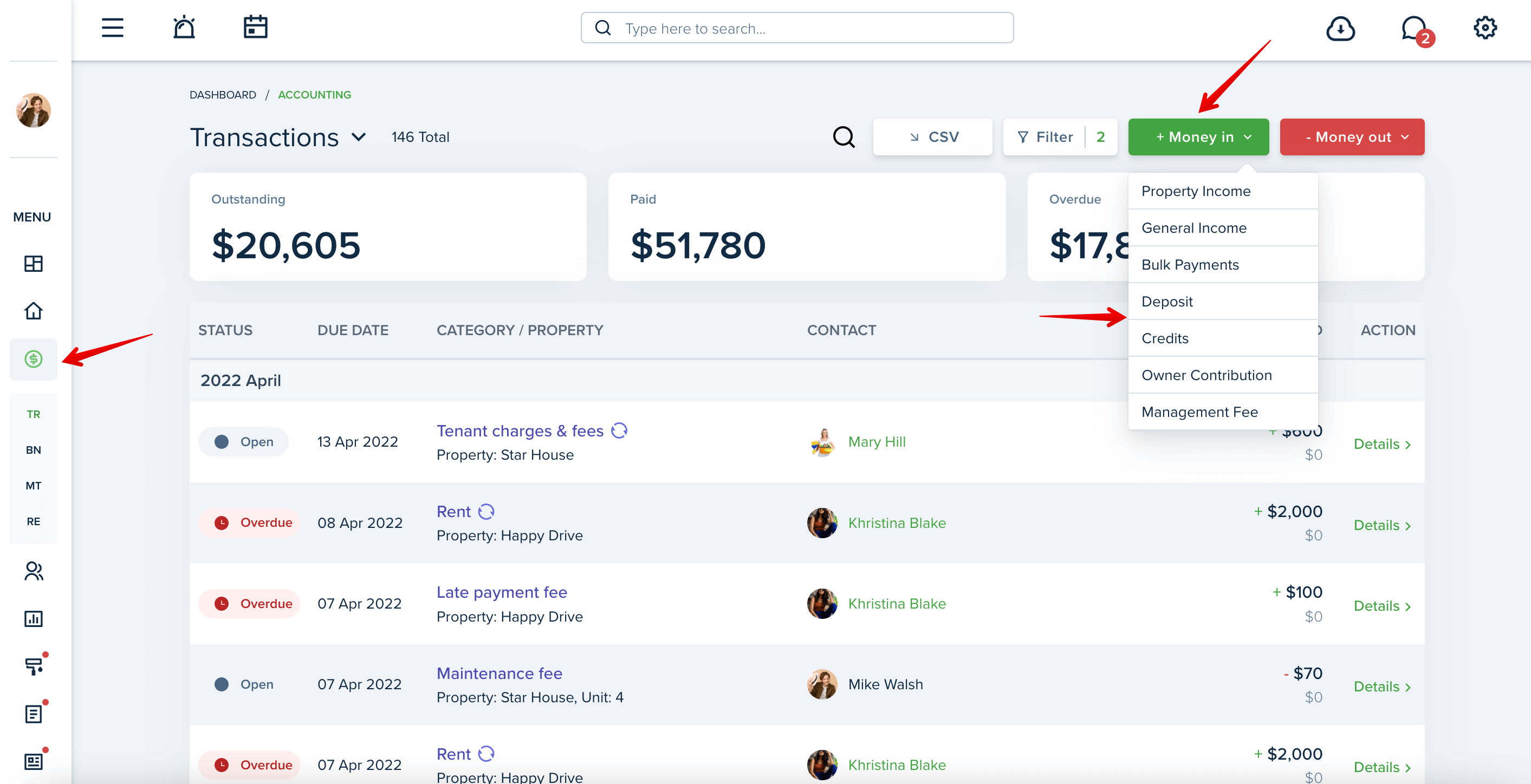This screenshot has height=784, width=1531.
Task: Choose Property Income from the dropdown
Action: click(1223, 191)
